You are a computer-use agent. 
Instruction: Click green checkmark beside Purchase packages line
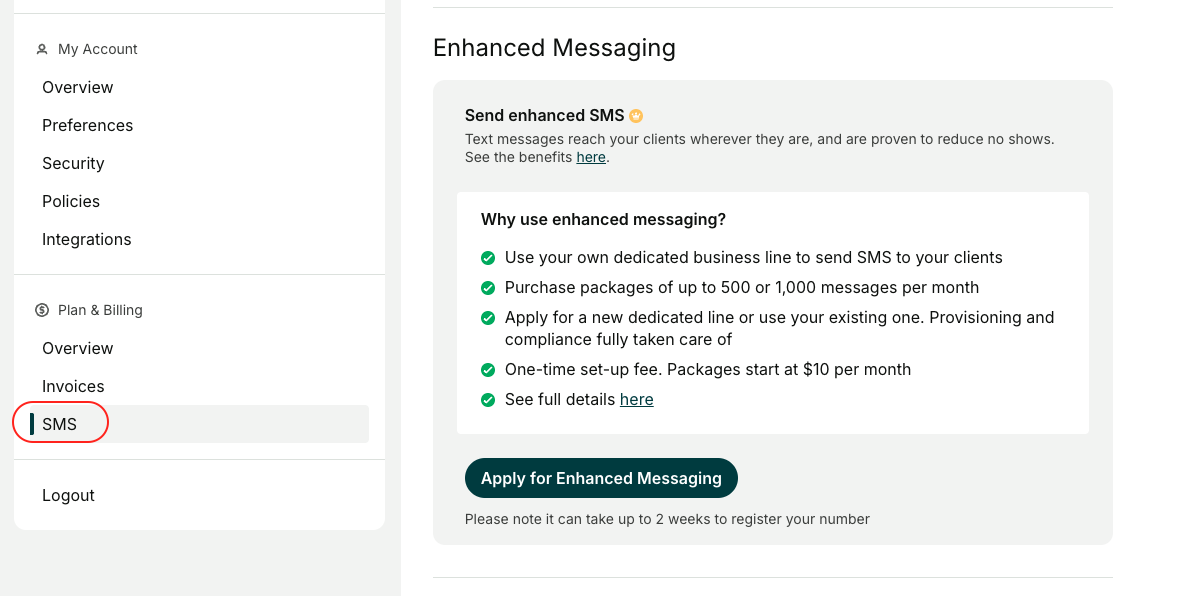click(x=488, y=288)
